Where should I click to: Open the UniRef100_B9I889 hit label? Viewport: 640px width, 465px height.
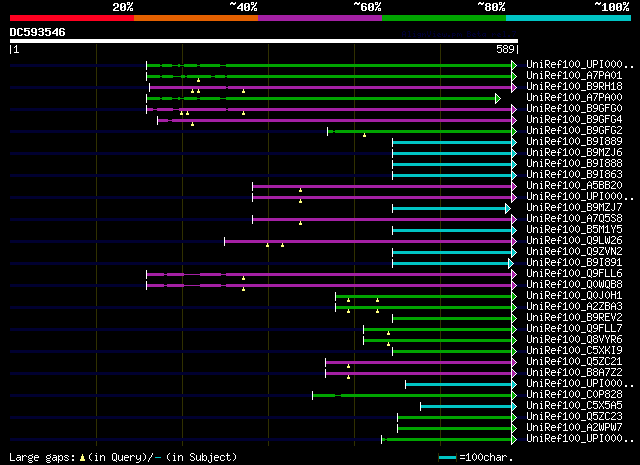coord(574,142)
